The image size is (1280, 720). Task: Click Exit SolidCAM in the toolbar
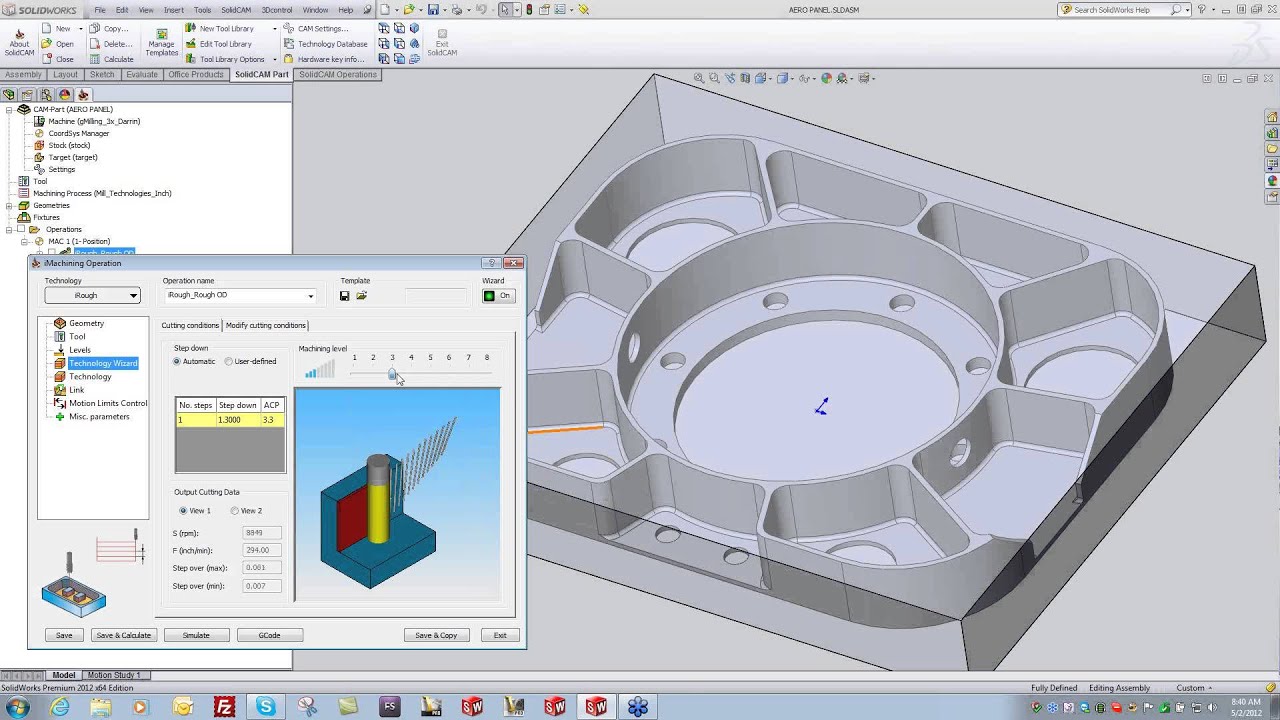[441, 40]
